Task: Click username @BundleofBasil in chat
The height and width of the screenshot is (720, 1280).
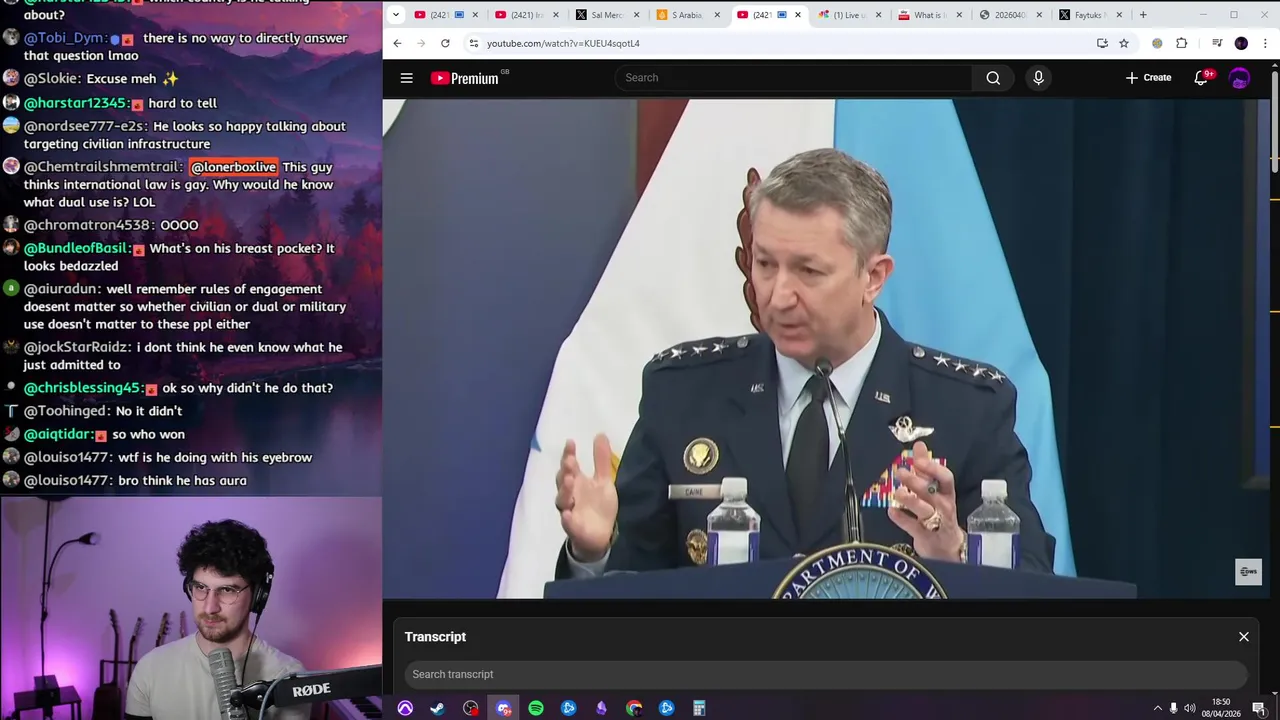Action: (77, 248)
